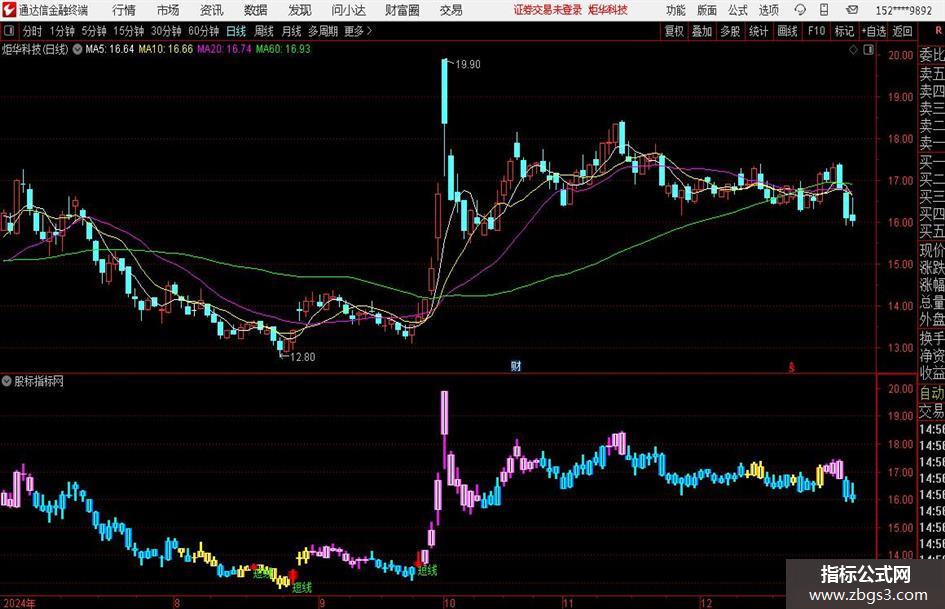Open the customer service headset icon
945x609 pixels.
[x=800, y=10]
